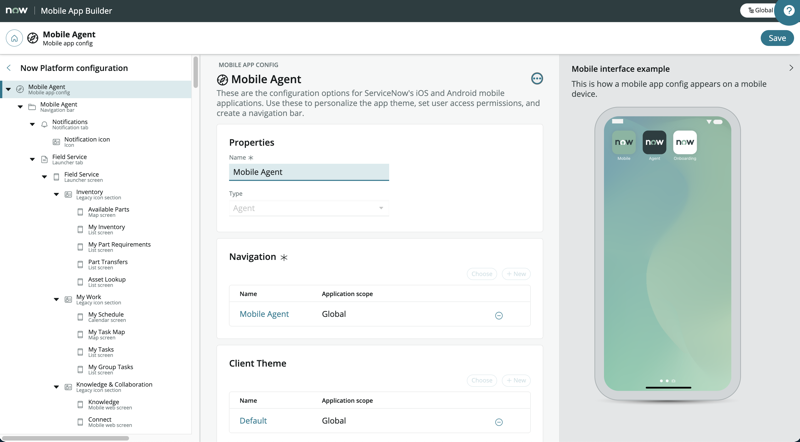Click the Connect screen icon
800x442 pixels.
(x=80, y=422)
